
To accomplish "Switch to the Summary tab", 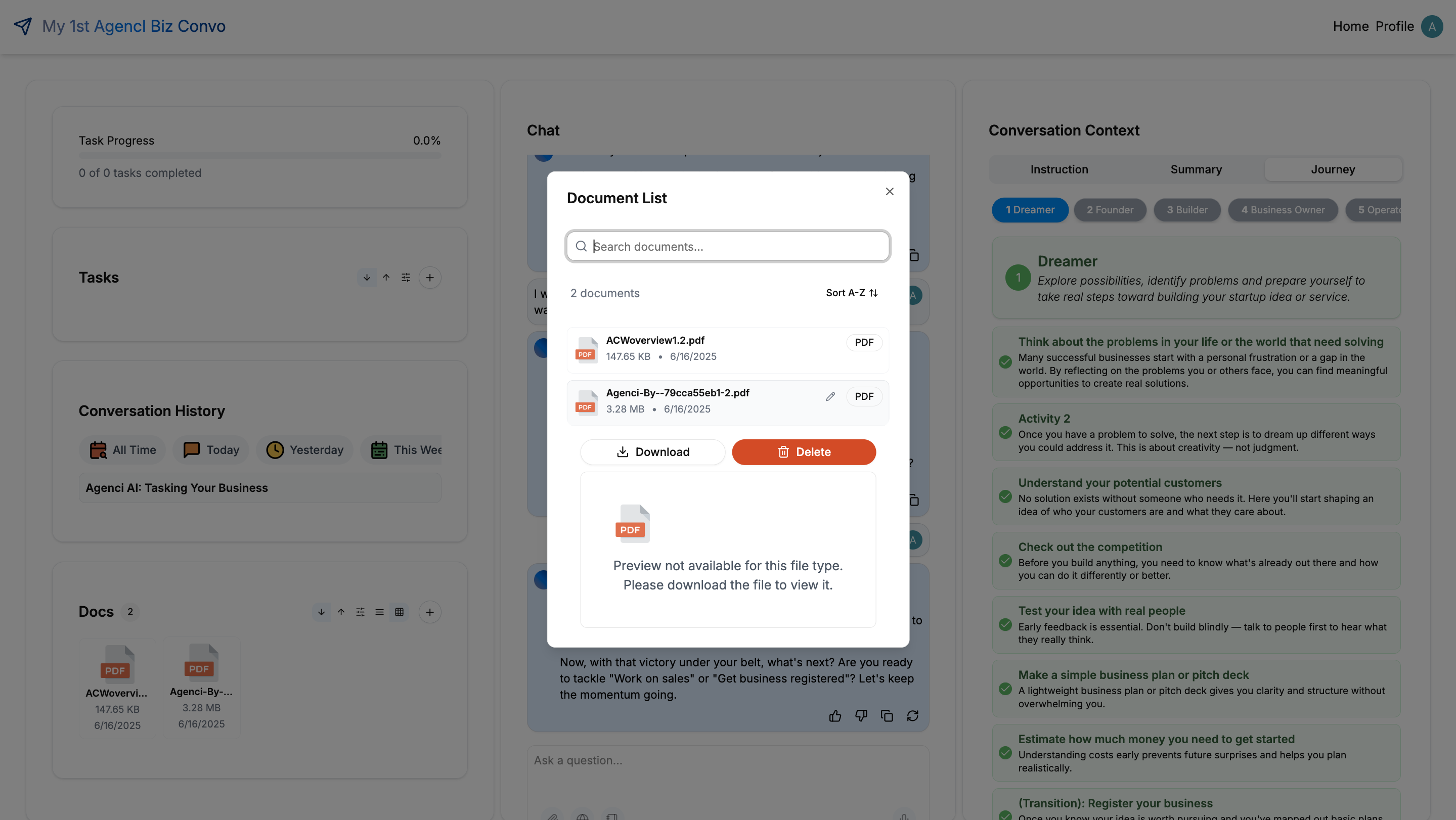I will (1196, 169).
